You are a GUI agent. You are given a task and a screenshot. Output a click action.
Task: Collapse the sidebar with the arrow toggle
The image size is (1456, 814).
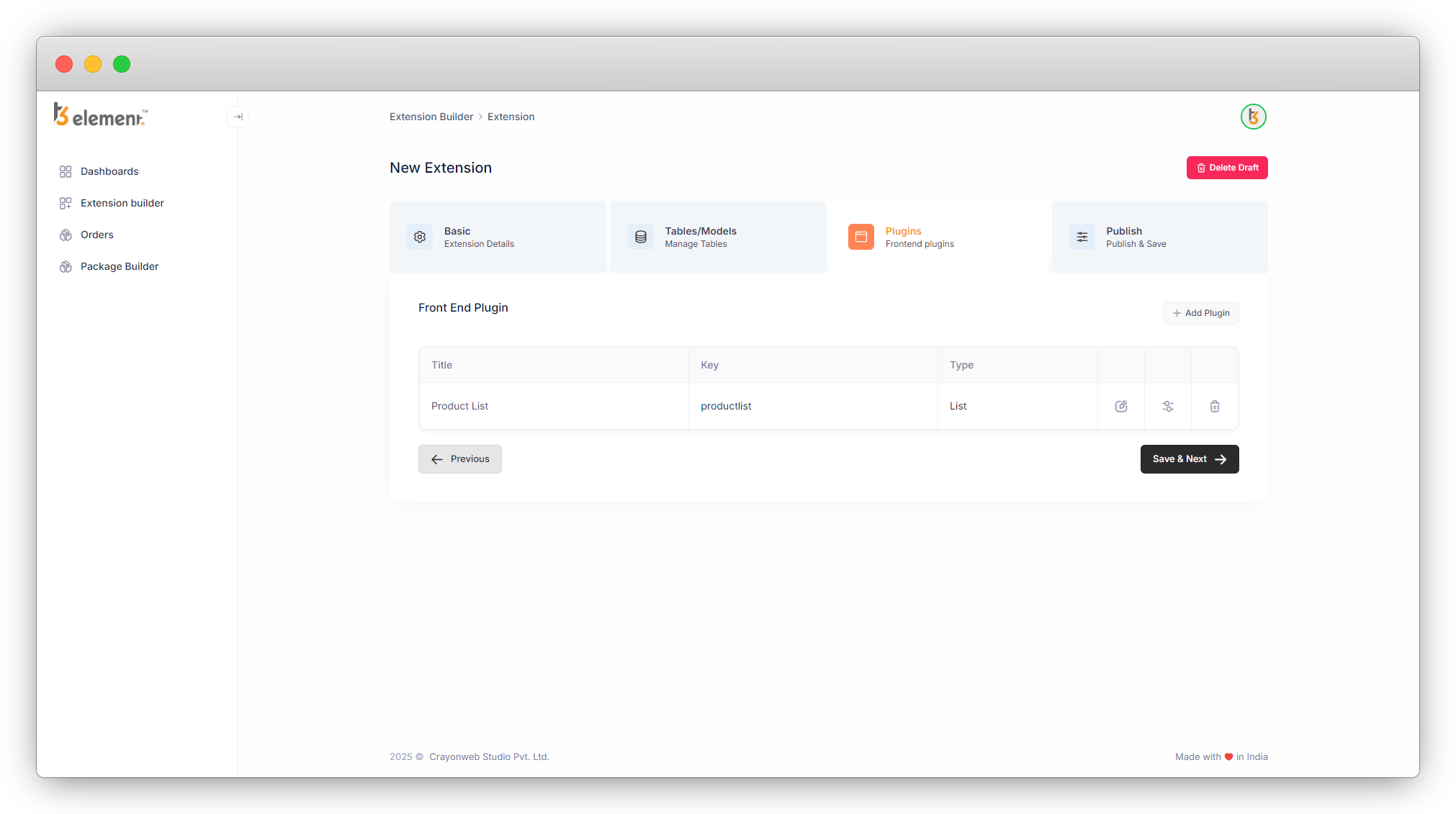click(x=238, y=117)
